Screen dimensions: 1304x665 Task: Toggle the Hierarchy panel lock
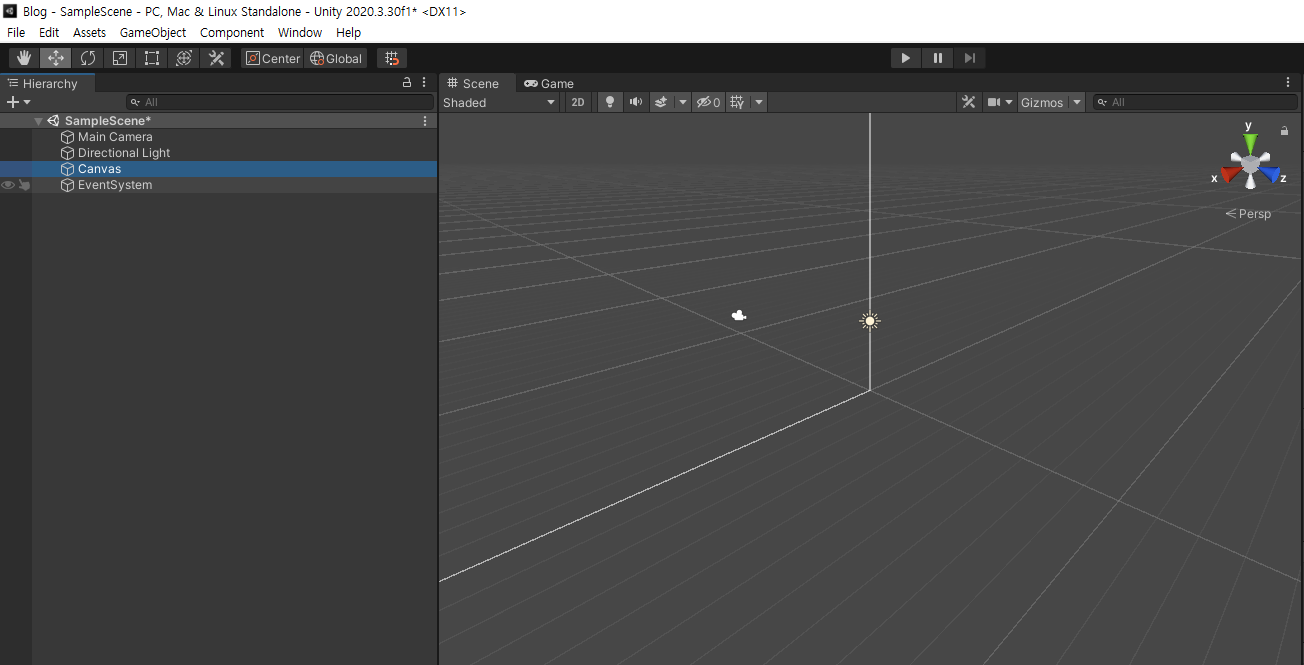tap(406, 83)
